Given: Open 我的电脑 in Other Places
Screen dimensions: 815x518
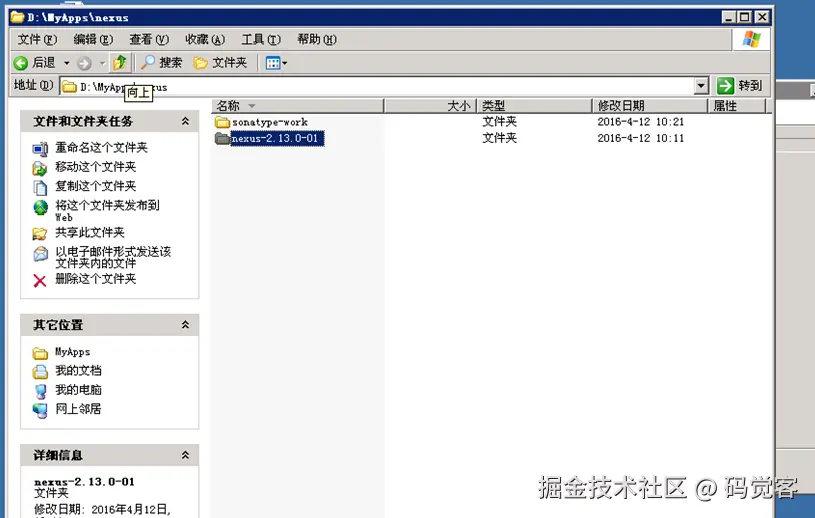Looking at the screenshot, I should point(78,390).
